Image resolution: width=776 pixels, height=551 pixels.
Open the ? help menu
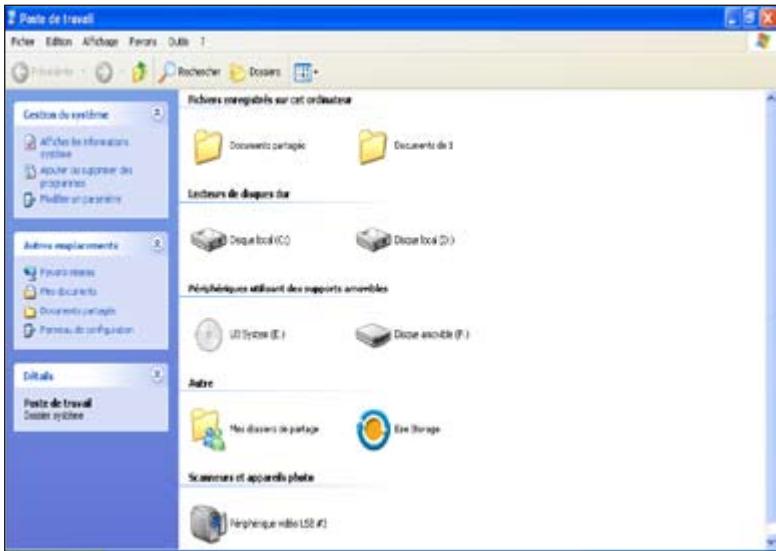[202, 42]
